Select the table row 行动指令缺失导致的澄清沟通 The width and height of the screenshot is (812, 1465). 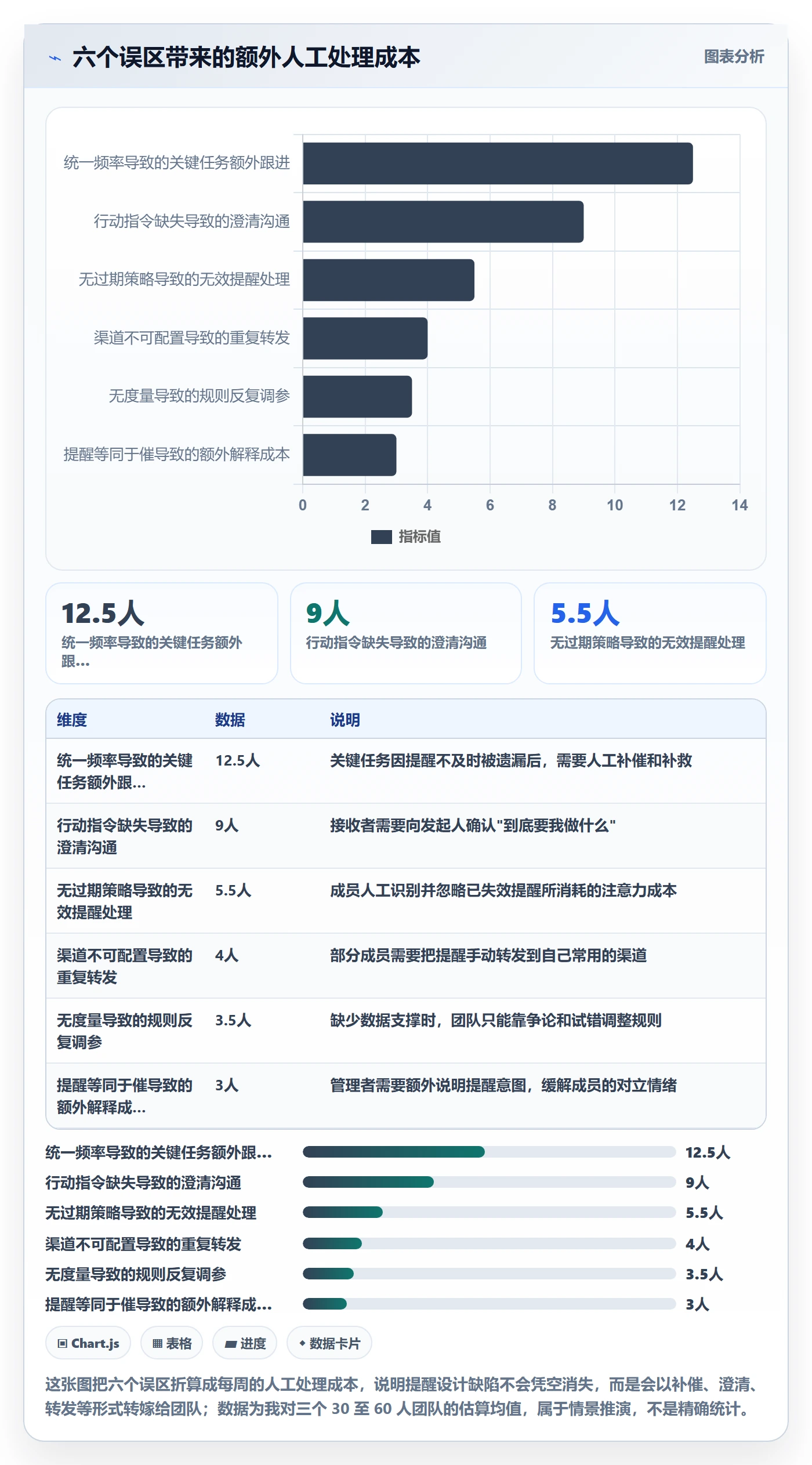[x=406, y=836]
